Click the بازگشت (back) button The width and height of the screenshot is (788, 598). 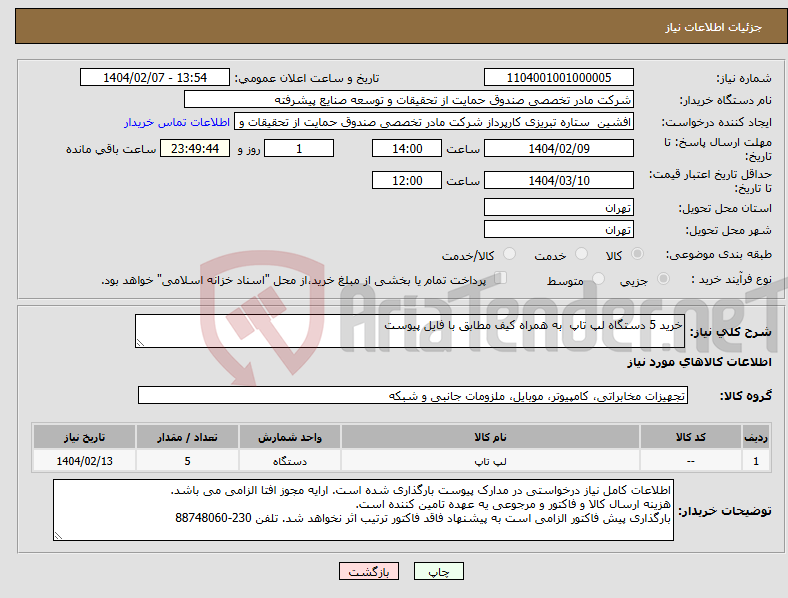click(369, 571)
